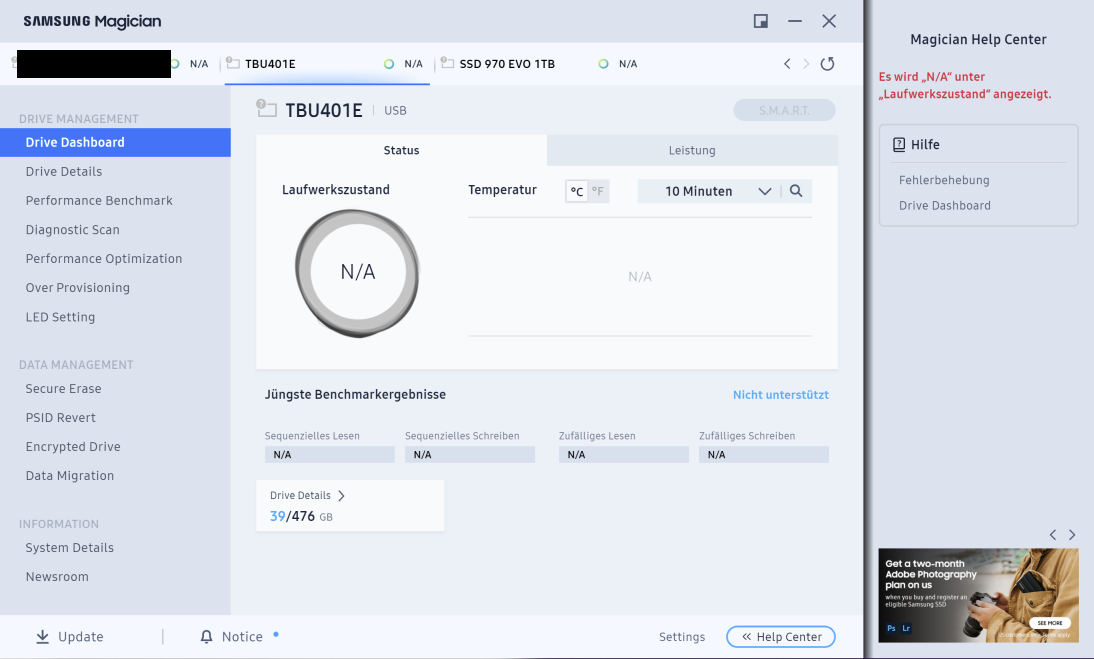1094x659 pixels.
Task: Click the Sequenzielles Schreiben N/A value
Action: [x=470, y=455]
